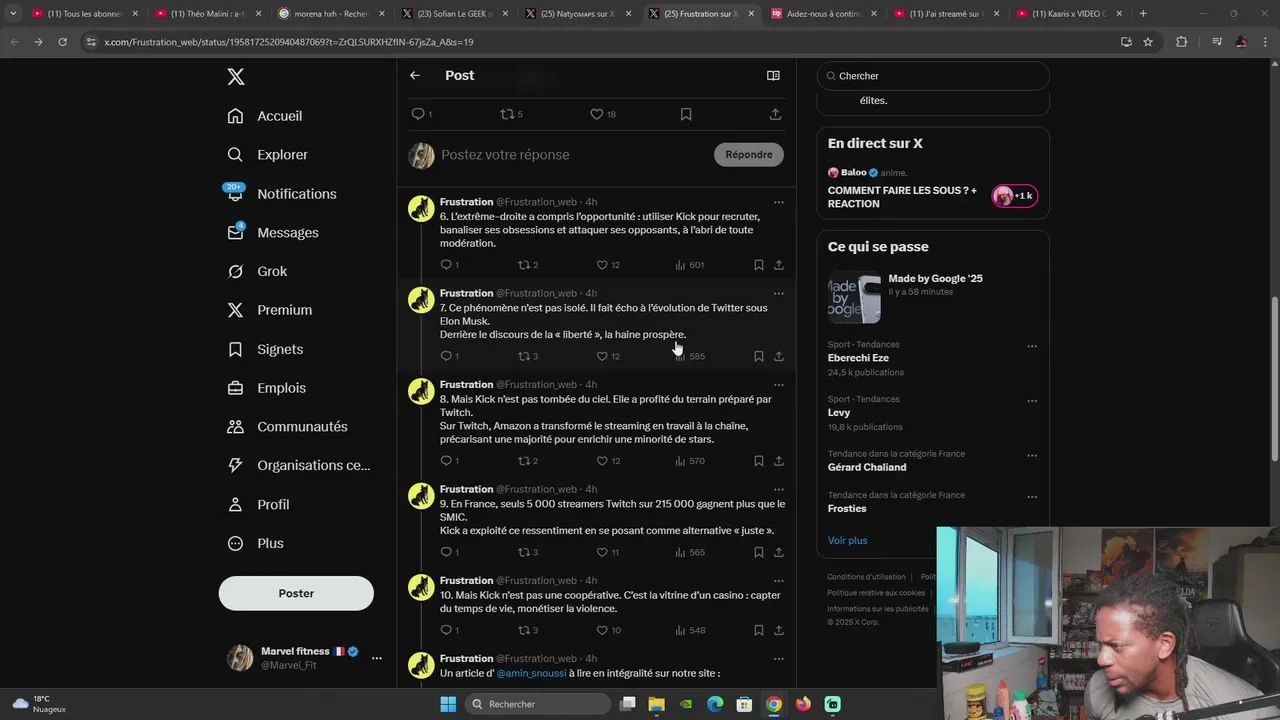Click the X logo in sidebar
Image resolution: width=1280 pixels, height=720 pixels.
235,77
